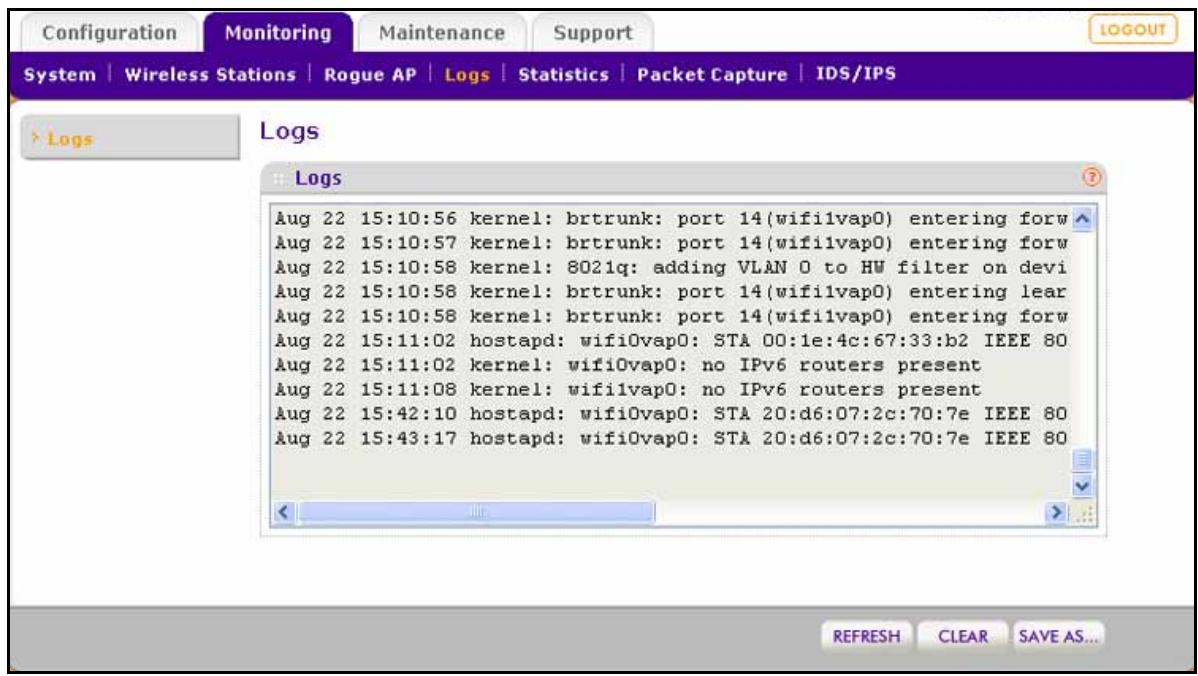Viewport: 1198px width, 676px height.
Task: Click the LOGOUT button
Action: (x=1132, y=30)
